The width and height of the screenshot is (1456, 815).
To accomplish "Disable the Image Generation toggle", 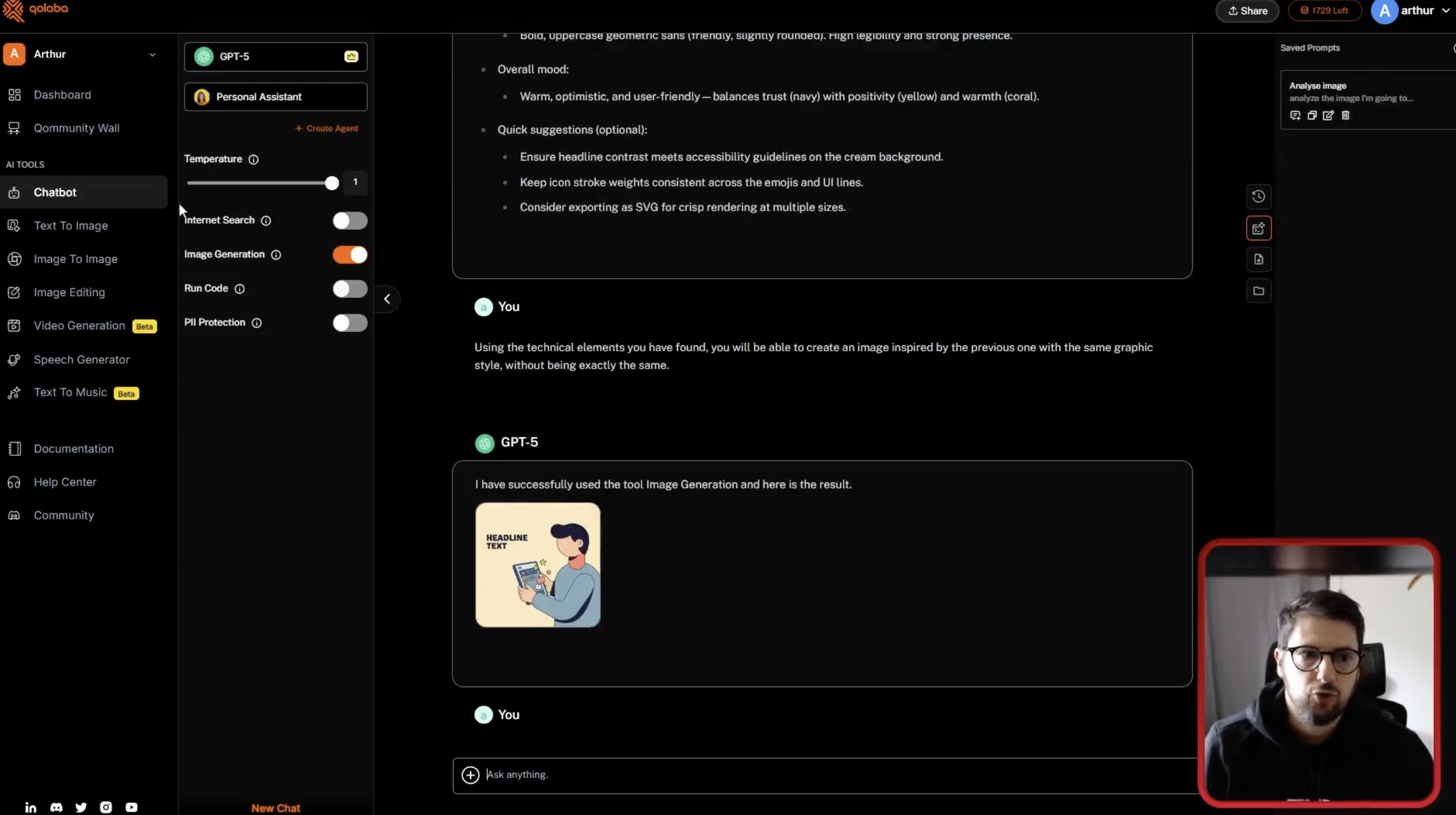I will coord(349,254).
